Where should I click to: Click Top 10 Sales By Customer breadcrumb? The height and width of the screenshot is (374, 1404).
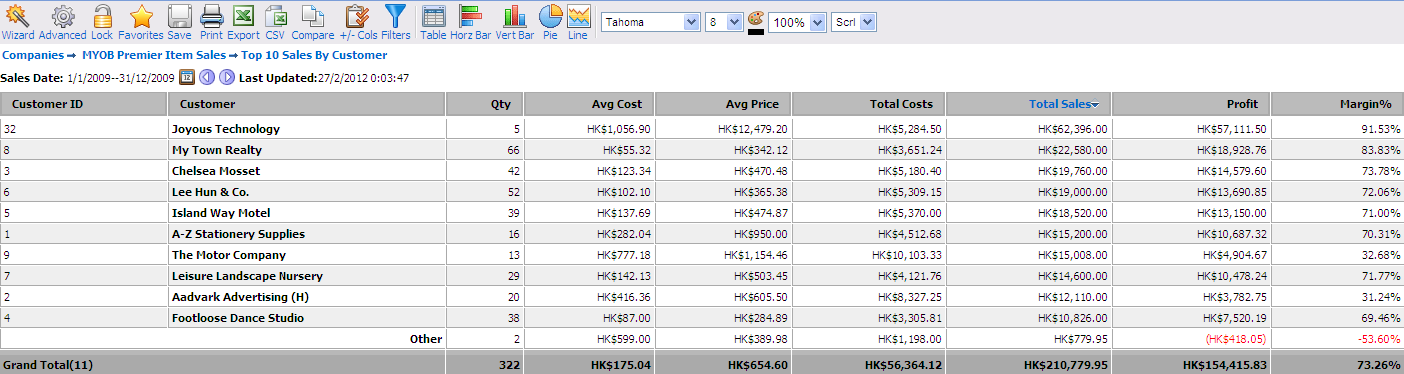tap(314, 55)
